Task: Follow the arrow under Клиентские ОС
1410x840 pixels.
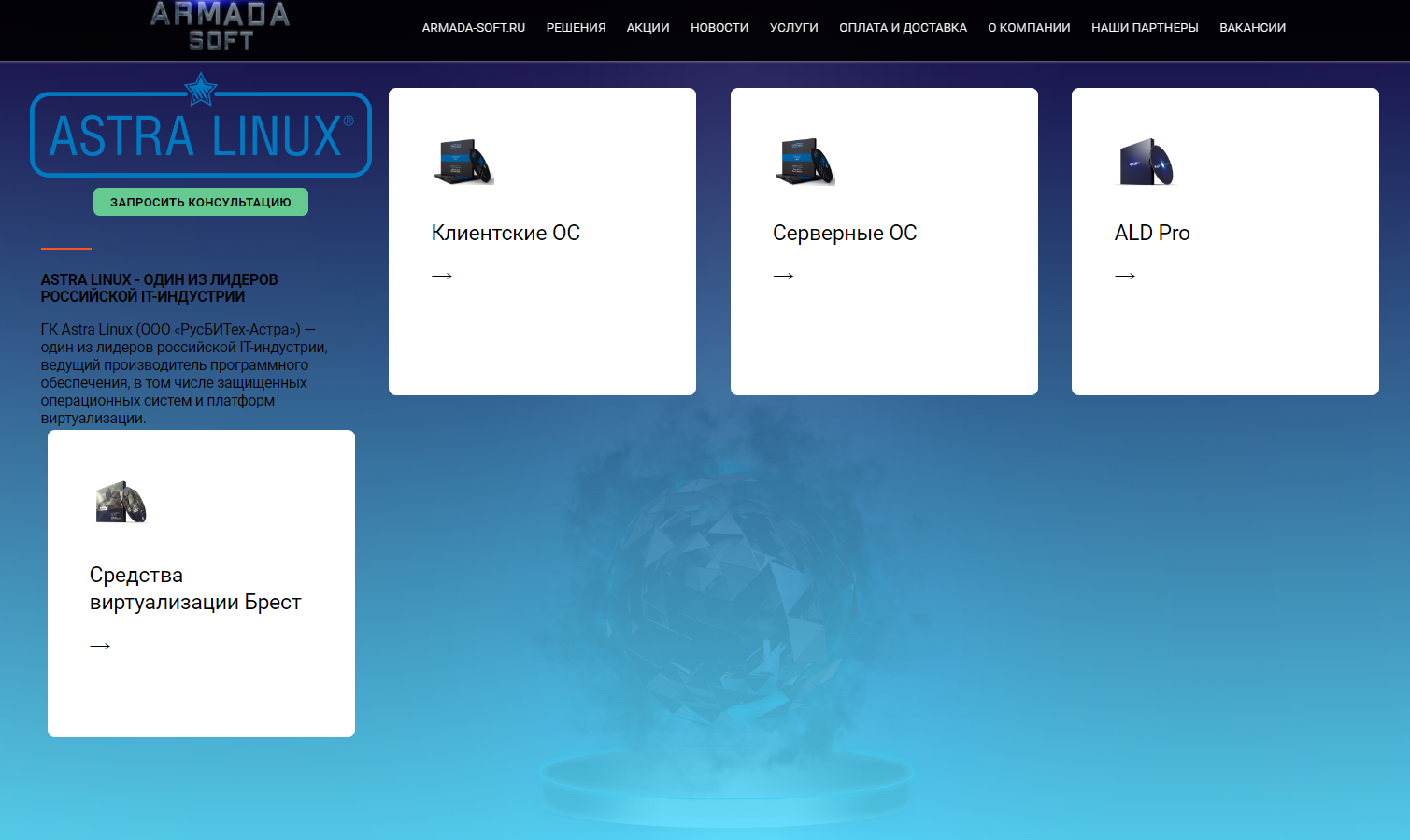Action: (442, 276)
